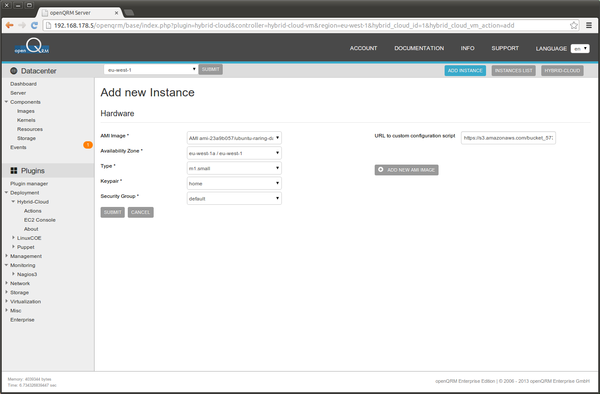Image resolution: width=600 pixels, height=394 pixels.
Task: Open Plugin manager in the sidebar
Action: coord(29,184)
